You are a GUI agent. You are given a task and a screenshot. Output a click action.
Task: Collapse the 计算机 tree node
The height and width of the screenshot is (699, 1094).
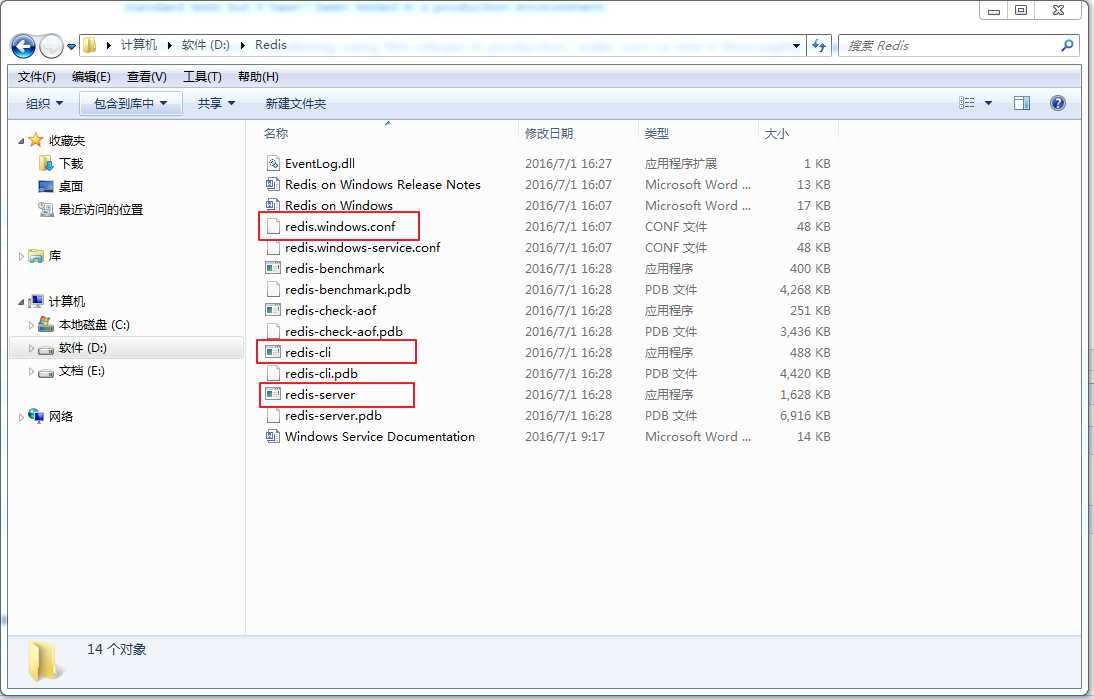pos(21,302)
